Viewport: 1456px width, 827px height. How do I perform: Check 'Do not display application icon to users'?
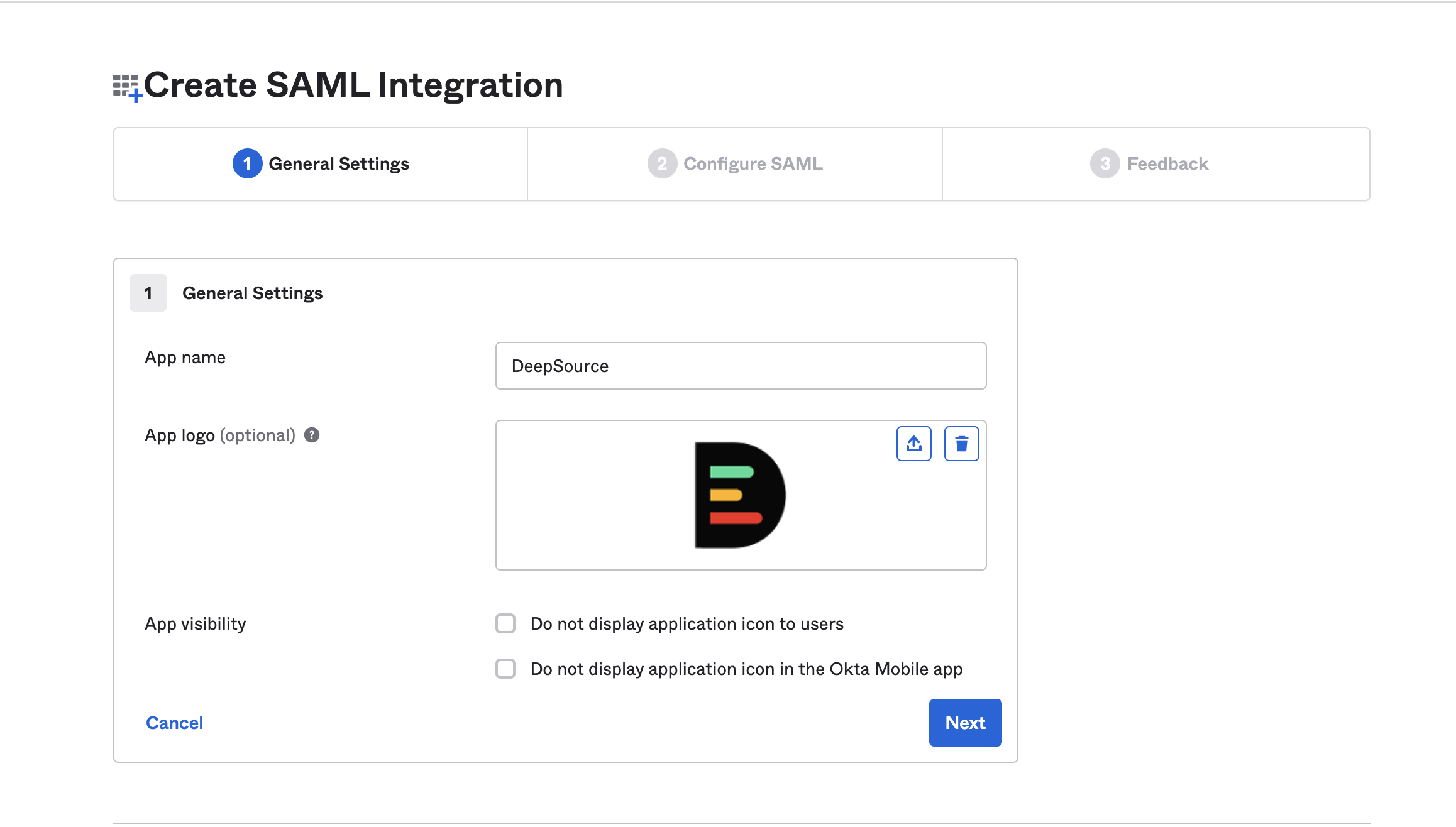(x=505, y=623)
